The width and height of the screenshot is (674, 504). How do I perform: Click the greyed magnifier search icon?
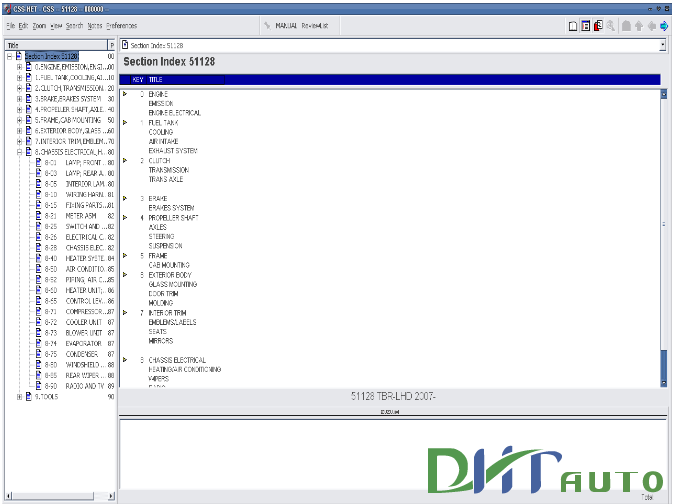[610, 26]
